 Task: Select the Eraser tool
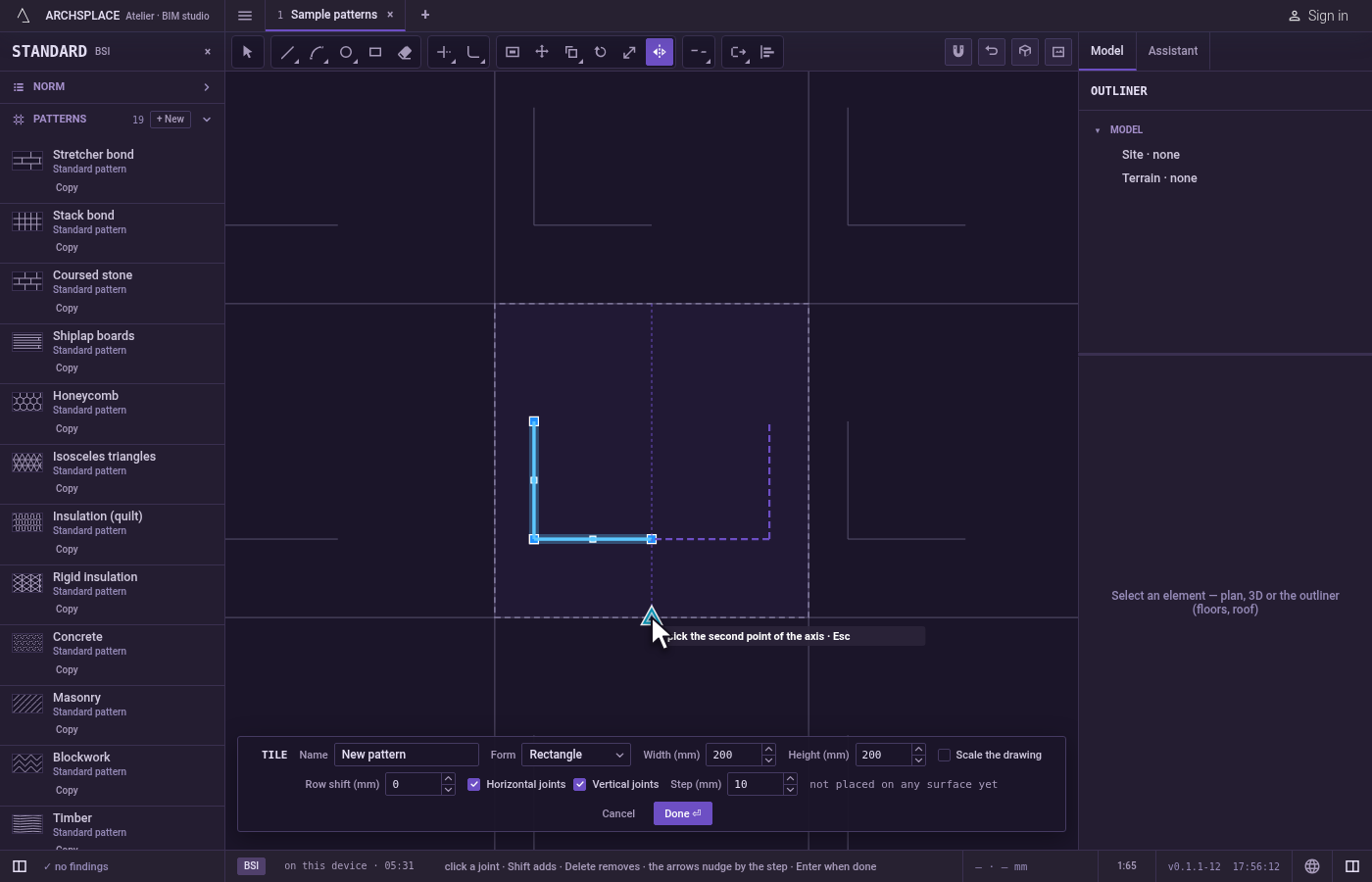405,52
